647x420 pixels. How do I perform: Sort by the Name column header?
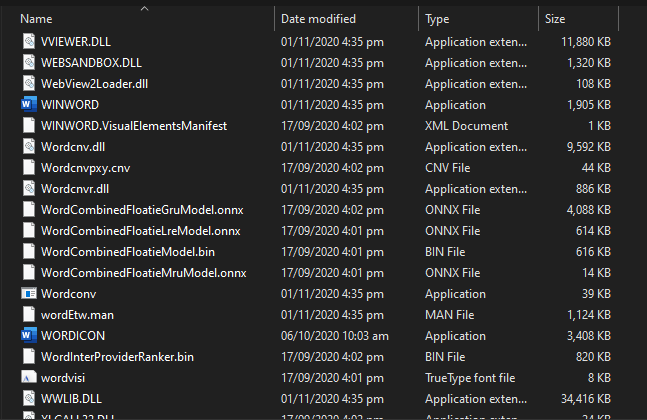[x=36, y=19]
